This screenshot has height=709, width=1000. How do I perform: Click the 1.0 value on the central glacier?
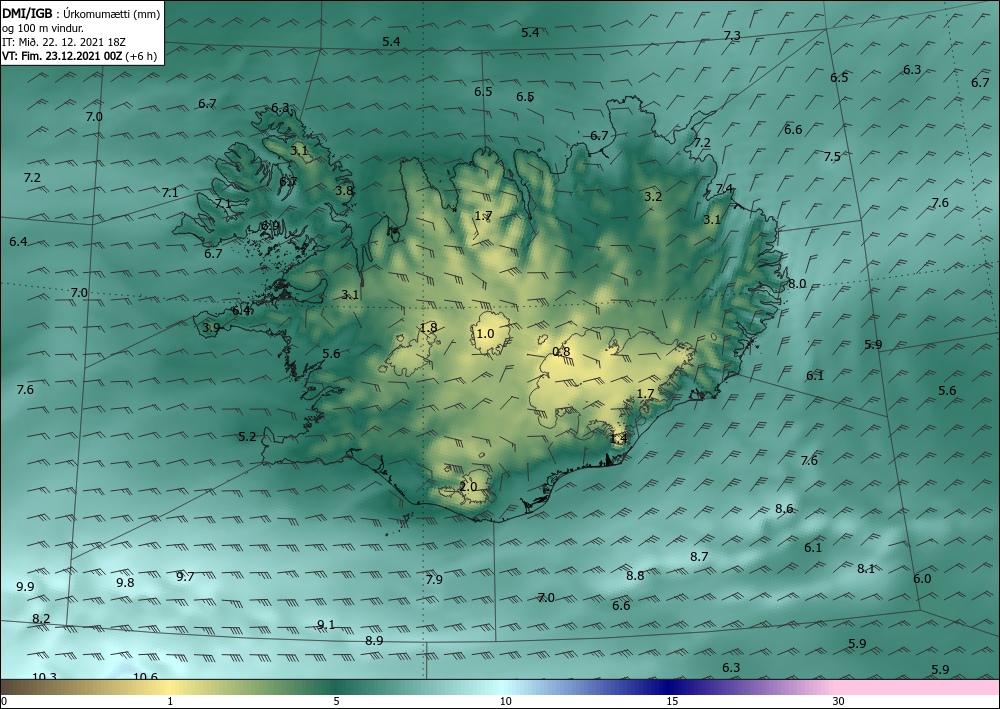485,333
